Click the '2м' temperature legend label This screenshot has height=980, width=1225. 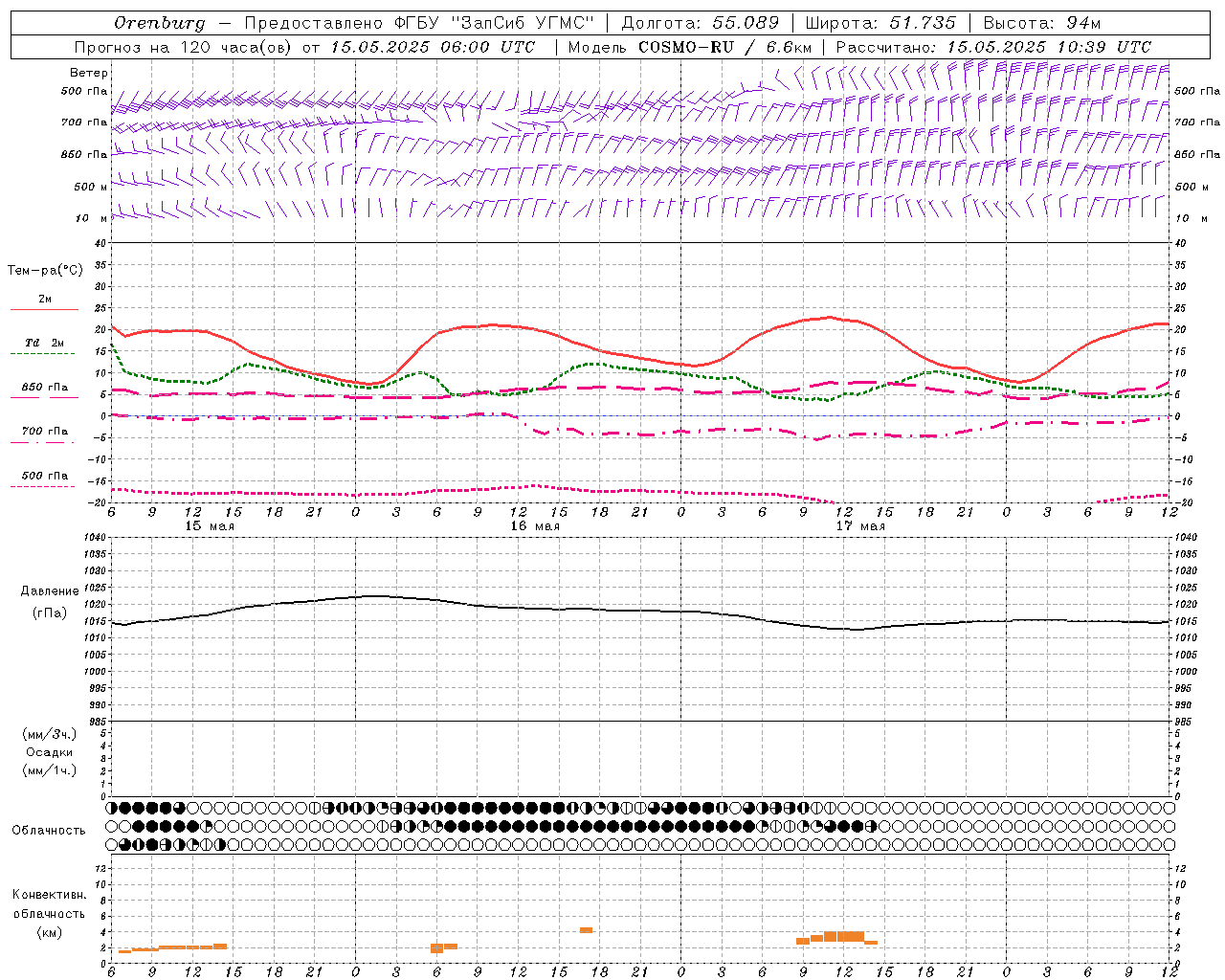[45, 299]
